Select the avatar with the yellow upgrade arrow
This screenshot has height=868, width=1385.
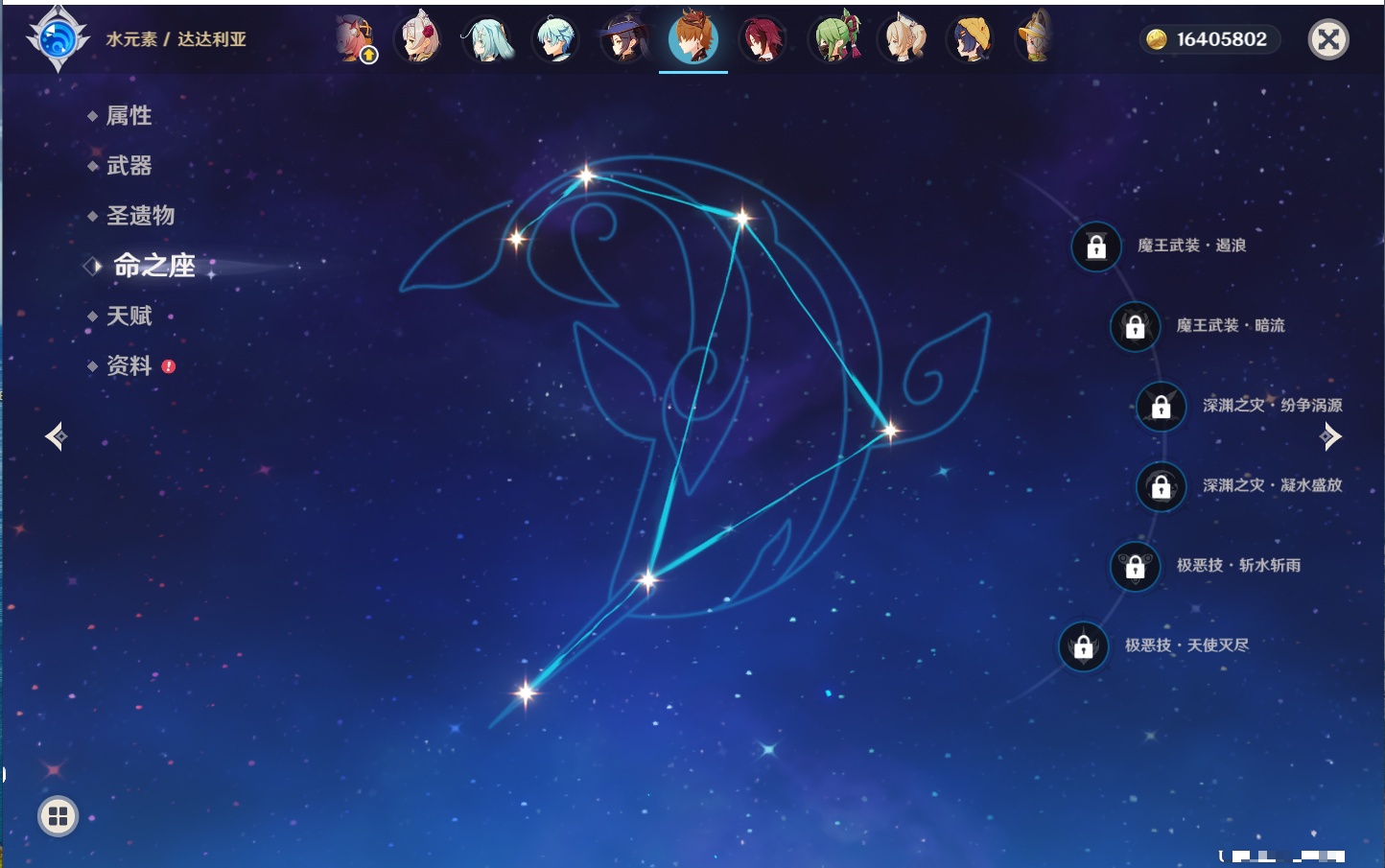[356, 39]
